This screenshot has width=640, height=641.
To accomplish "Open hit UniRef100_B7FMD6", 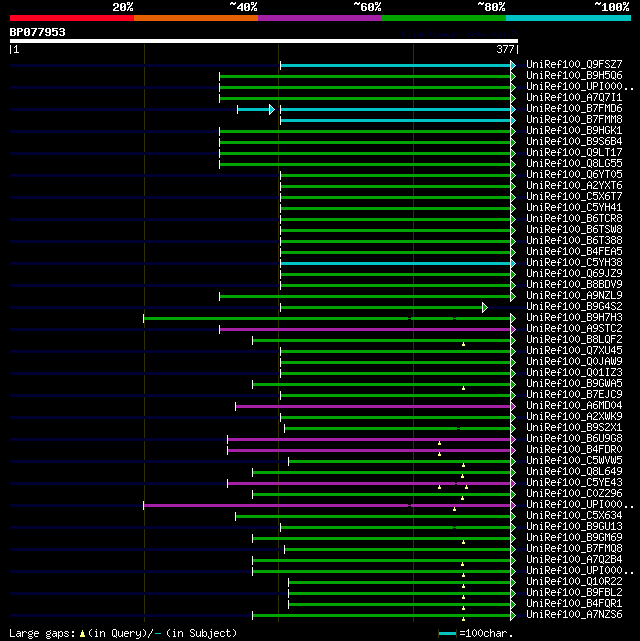I will [x=574, y=109].
